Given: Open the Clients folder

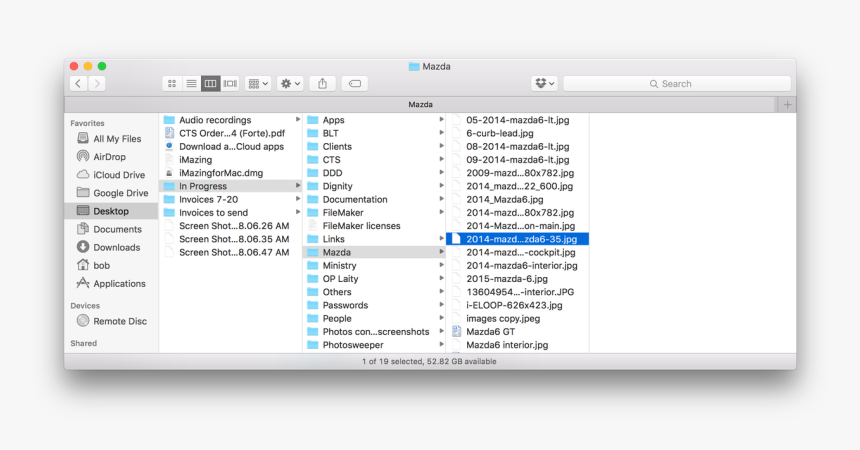Looking at the screenshot, I should pyautogui.click(x=374, y=146).
